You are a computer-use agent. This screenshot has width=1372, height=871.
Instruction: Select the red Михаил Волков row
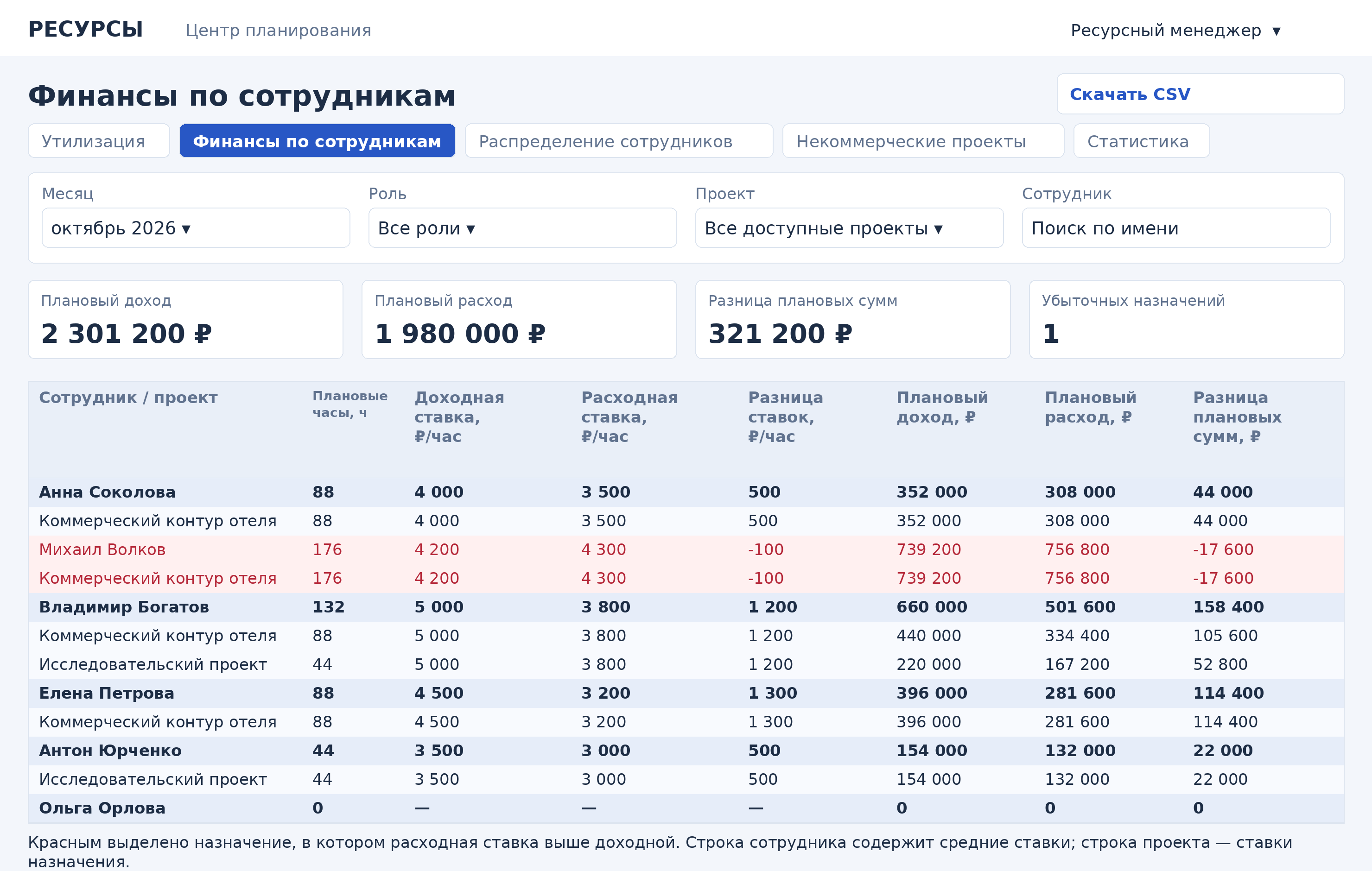click(x=686, y=550)
